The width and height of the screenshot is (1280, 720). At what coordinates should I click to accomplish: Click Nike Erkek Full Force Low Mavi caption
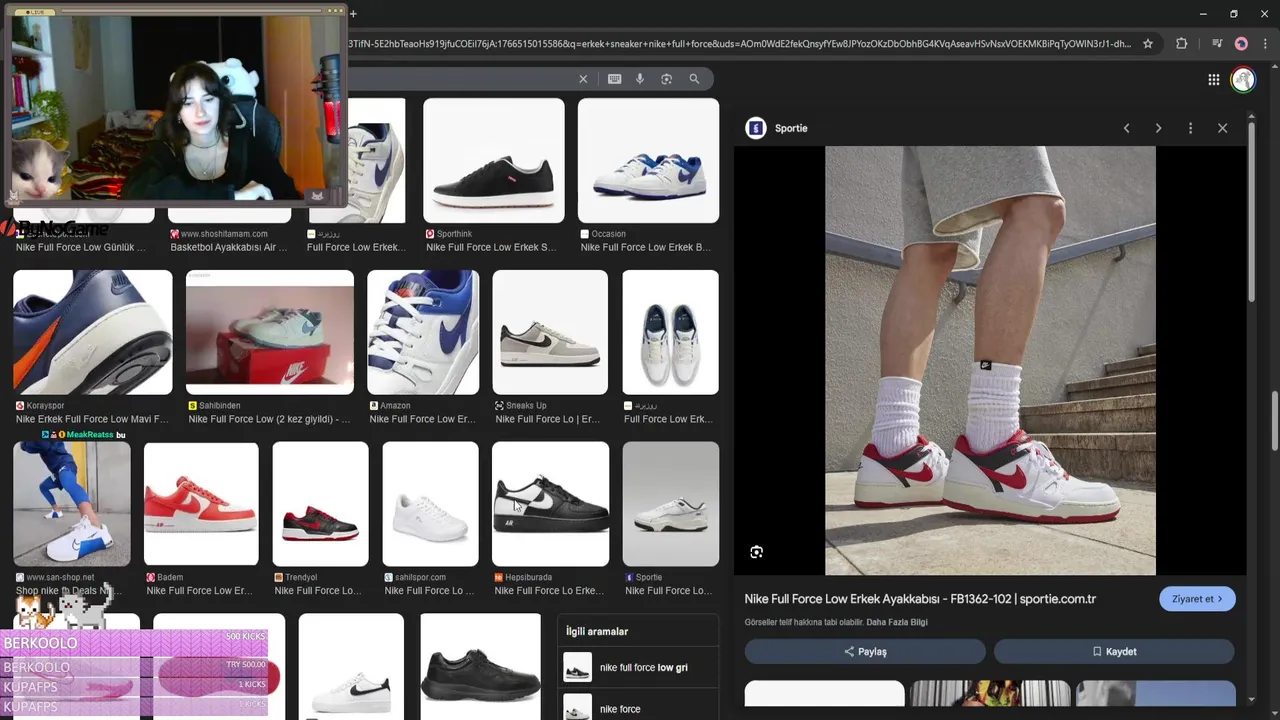click(91, 419)
